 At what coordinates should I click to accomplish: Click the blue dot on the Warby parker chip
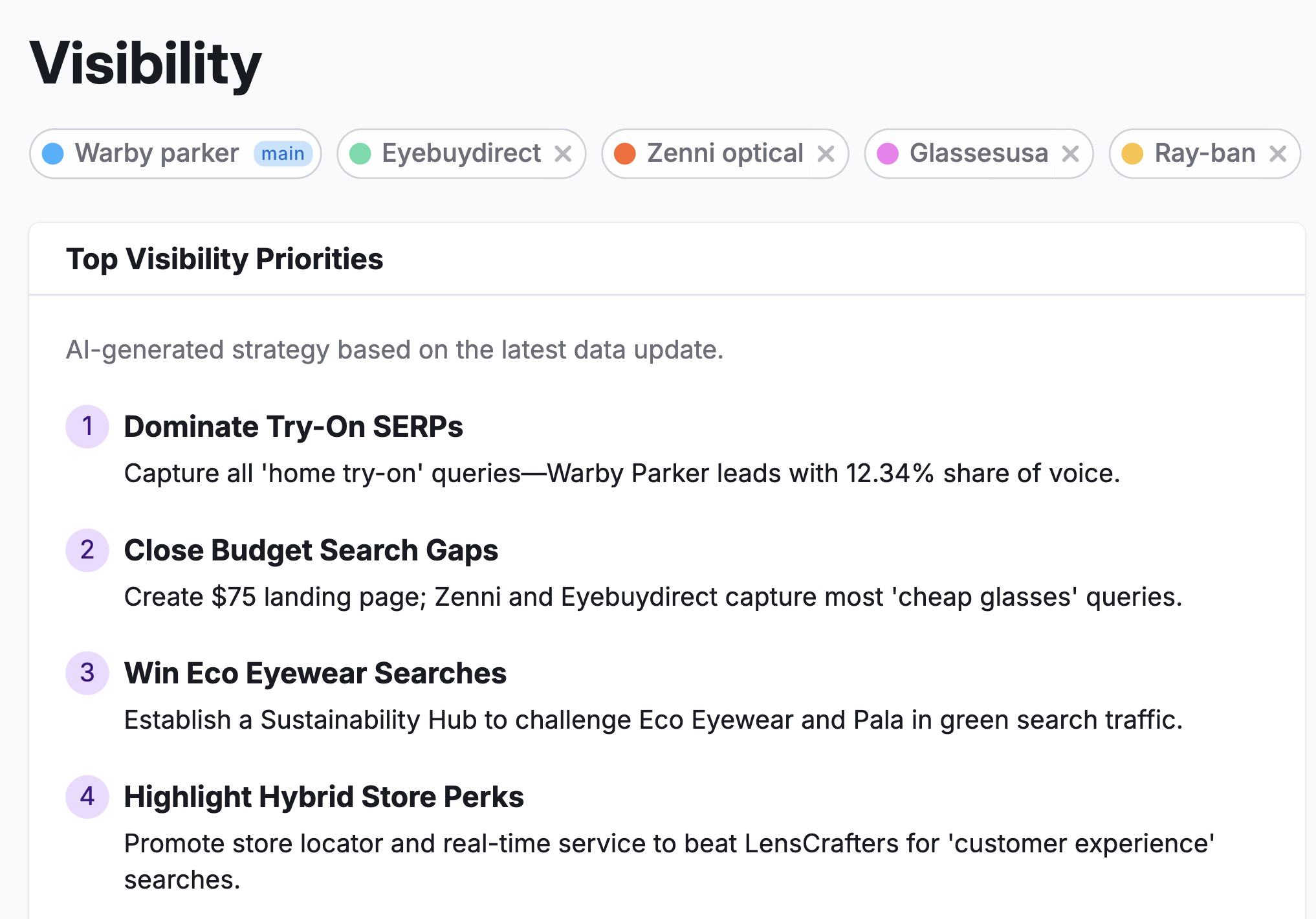click(53, 153)
